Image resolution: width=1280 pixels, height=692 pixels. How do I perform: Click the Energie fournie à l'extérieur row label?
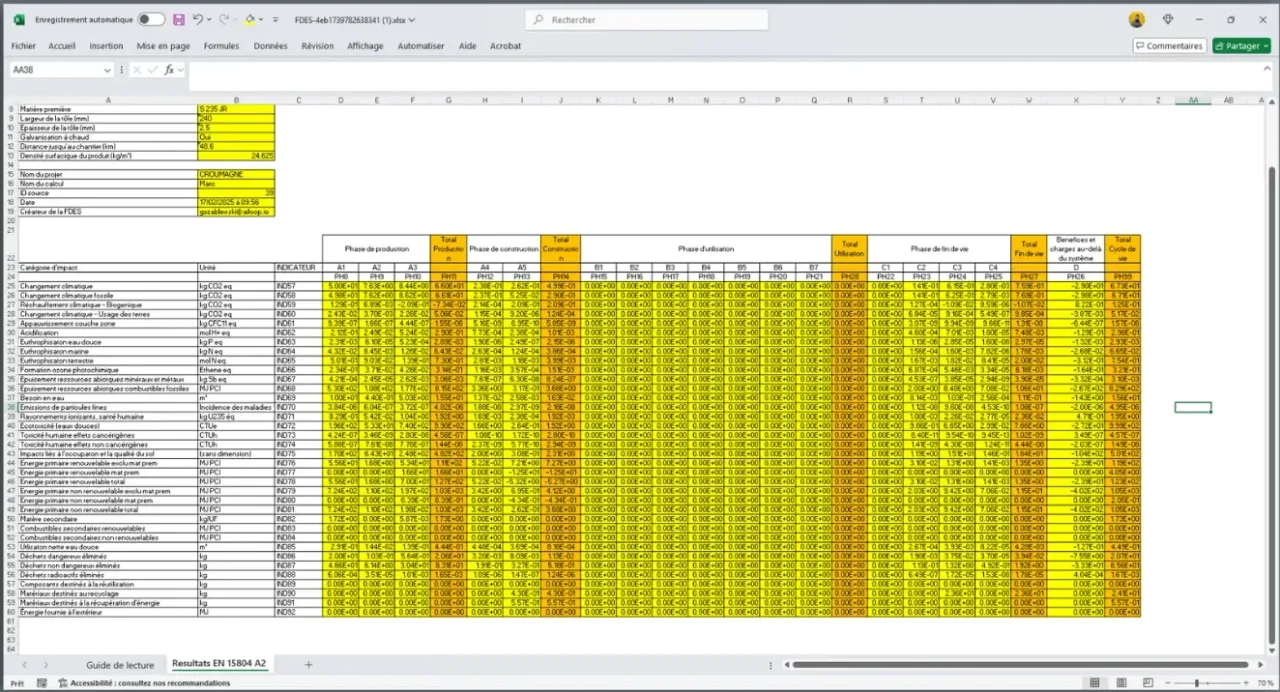point(108,612)
